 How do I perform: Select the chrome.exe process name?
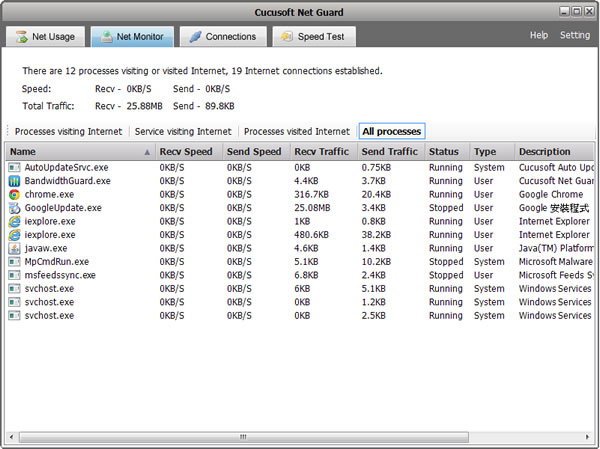pos(49,194)
